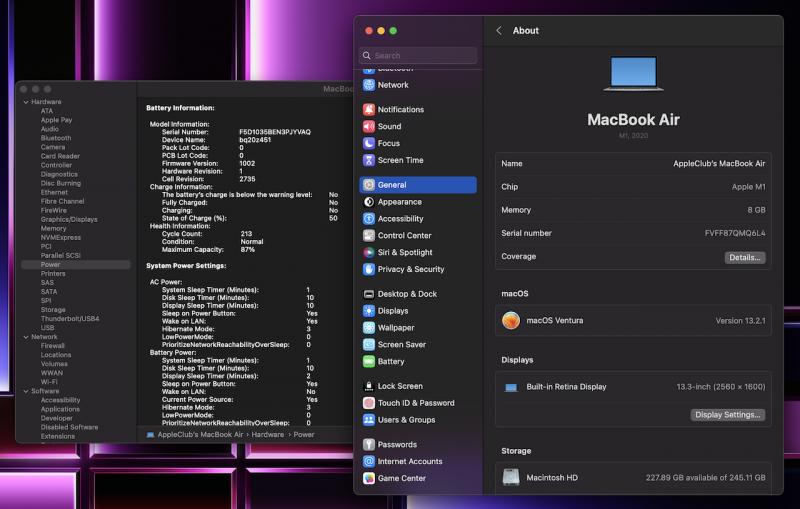Screen dimensions: 800x509
Task: Click the Name value AppleClub's MacBook Air
Action: coord(719,164)
